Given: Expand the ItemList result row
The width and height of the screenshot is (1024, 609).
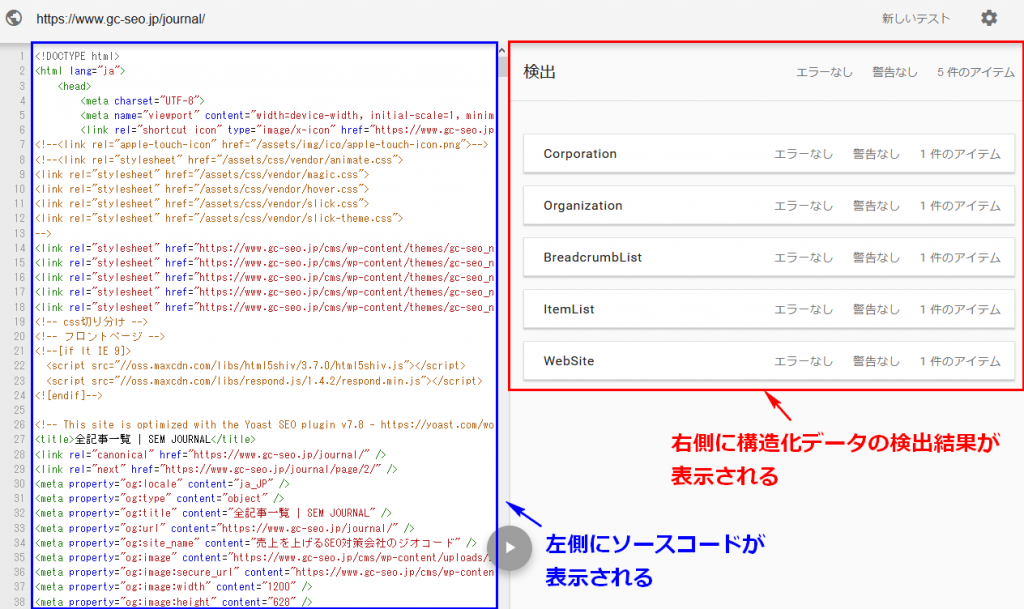Looking at the screenshot, I should click(769, 309).
